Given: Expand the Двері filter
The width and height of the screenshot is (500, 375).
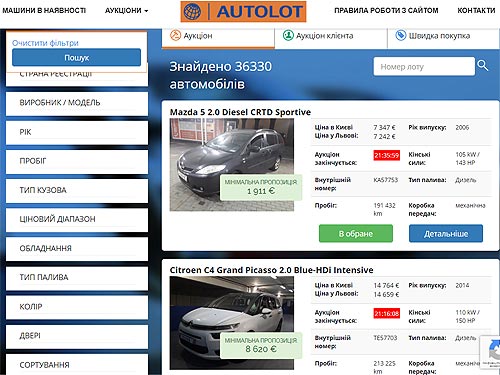Looking at the screenshot, I should pos(77,336).
